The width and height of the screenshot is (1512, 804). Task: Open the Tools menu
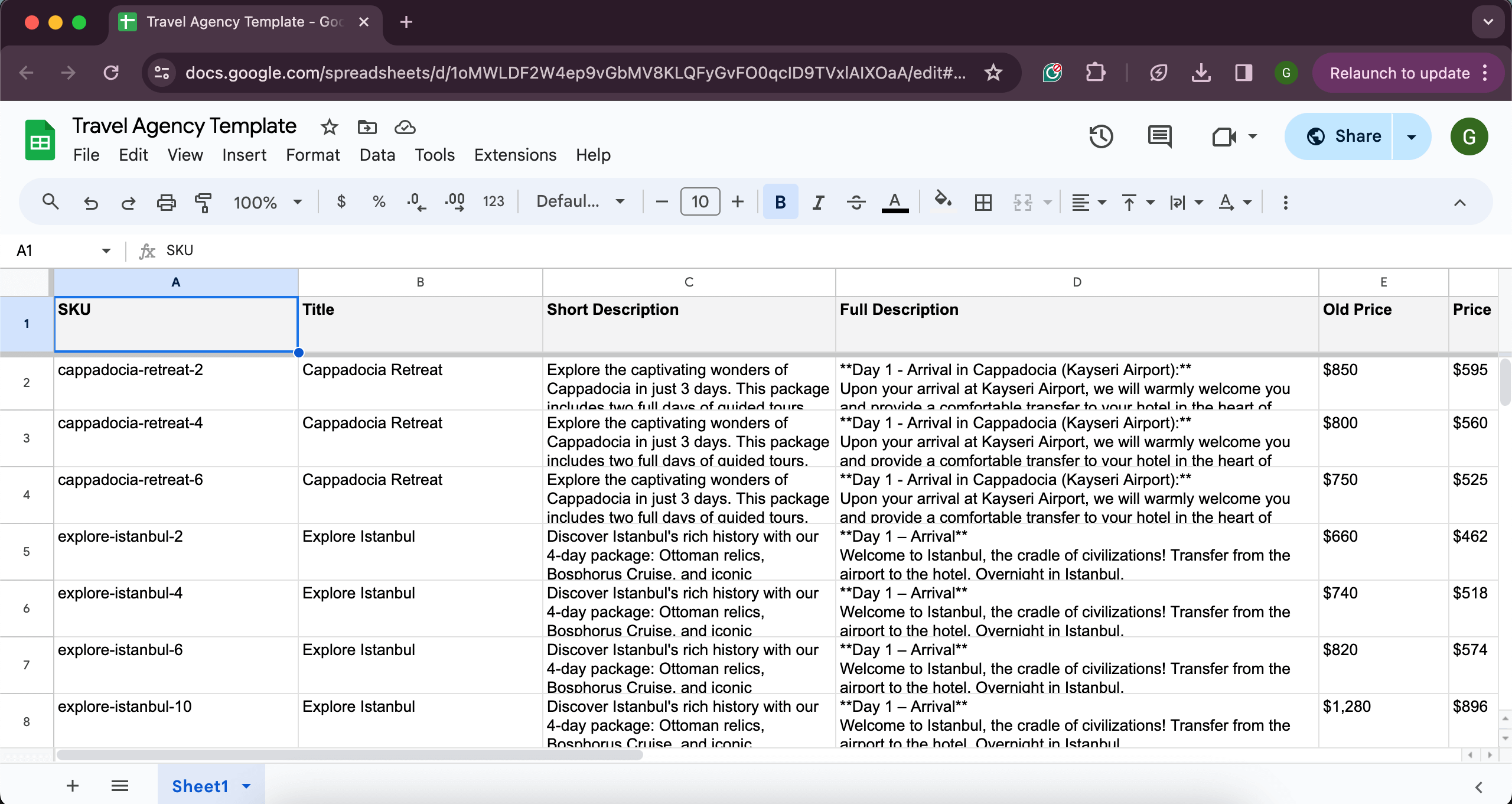[434, 155]
